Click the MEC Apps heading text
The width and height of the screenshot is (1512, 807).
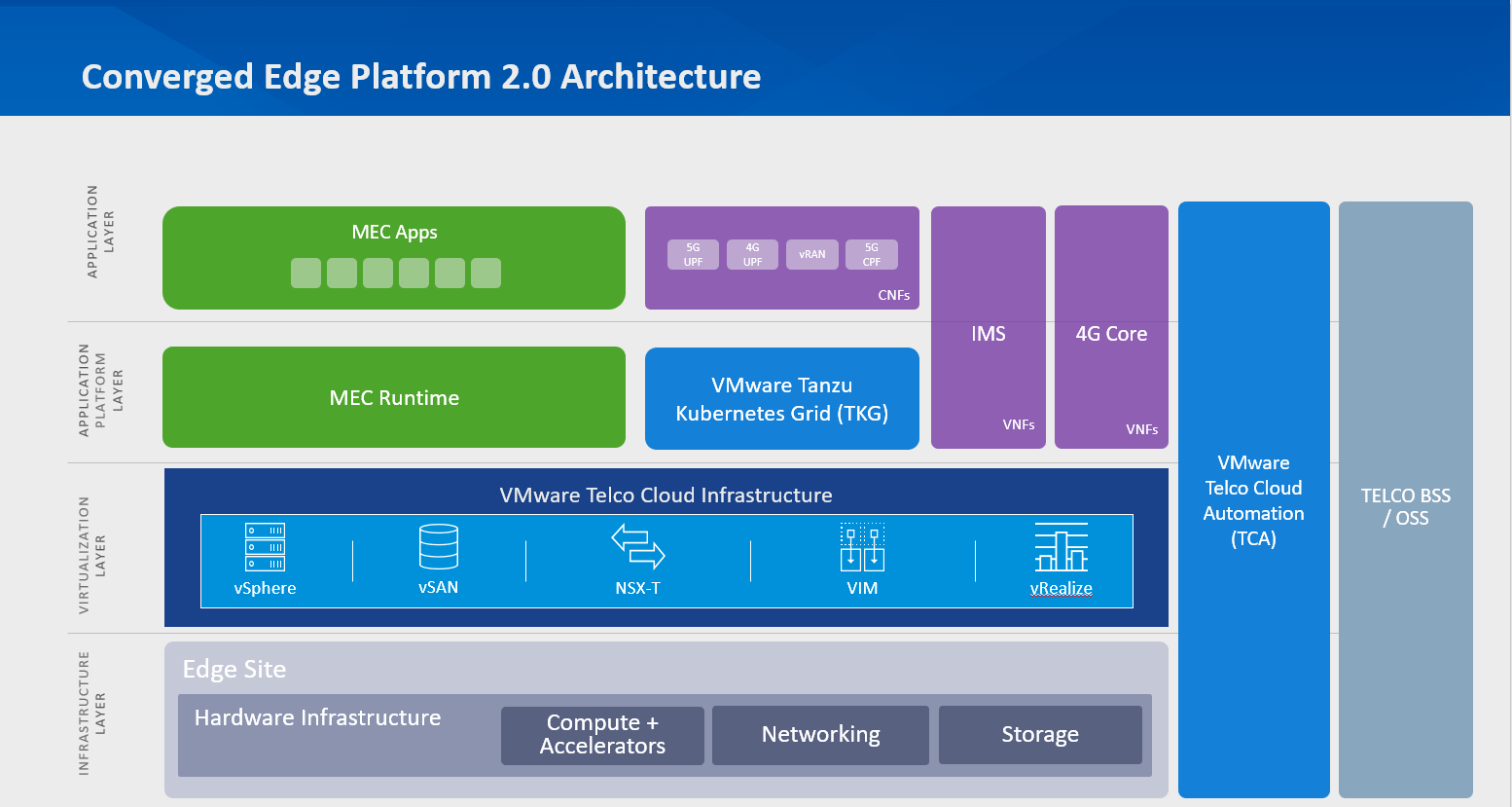(394, 232)
